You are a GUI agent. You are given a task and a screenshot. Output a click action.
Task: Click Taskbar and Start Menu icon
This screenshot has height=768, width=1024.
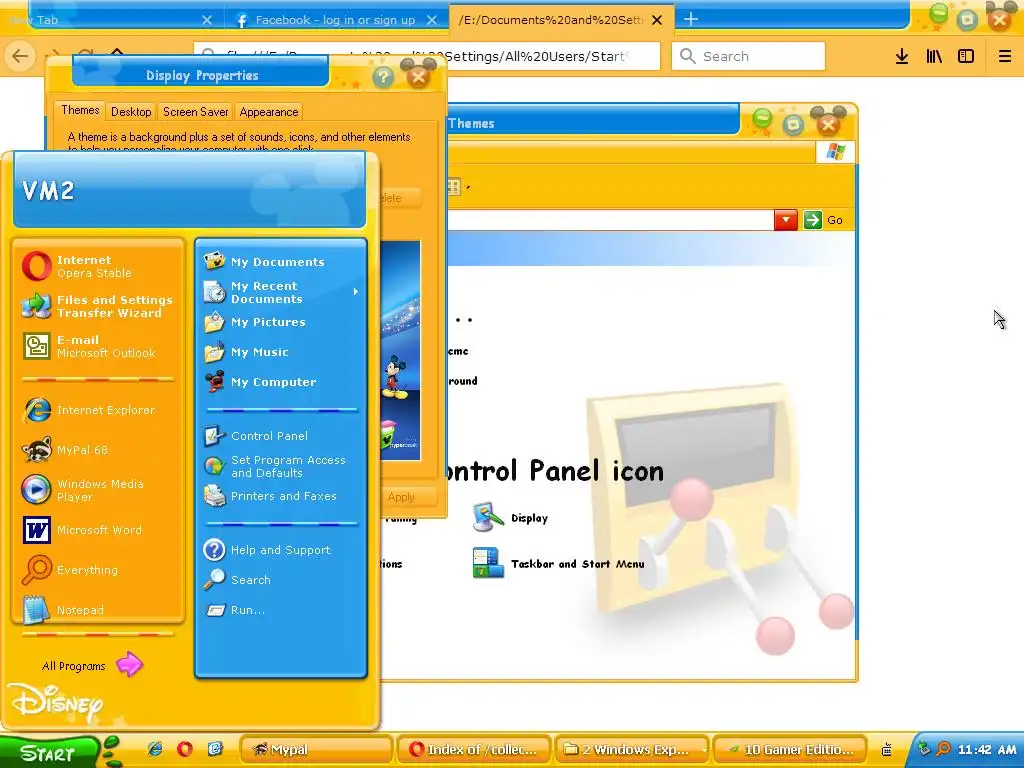pyautogui.click(x=558, y=564)
